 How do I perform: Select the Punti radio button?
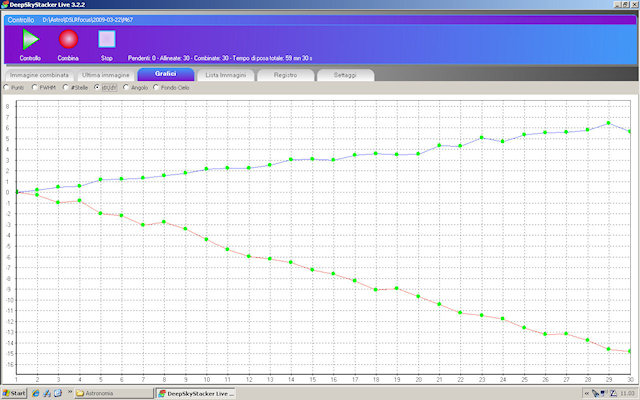coord(6,87)
